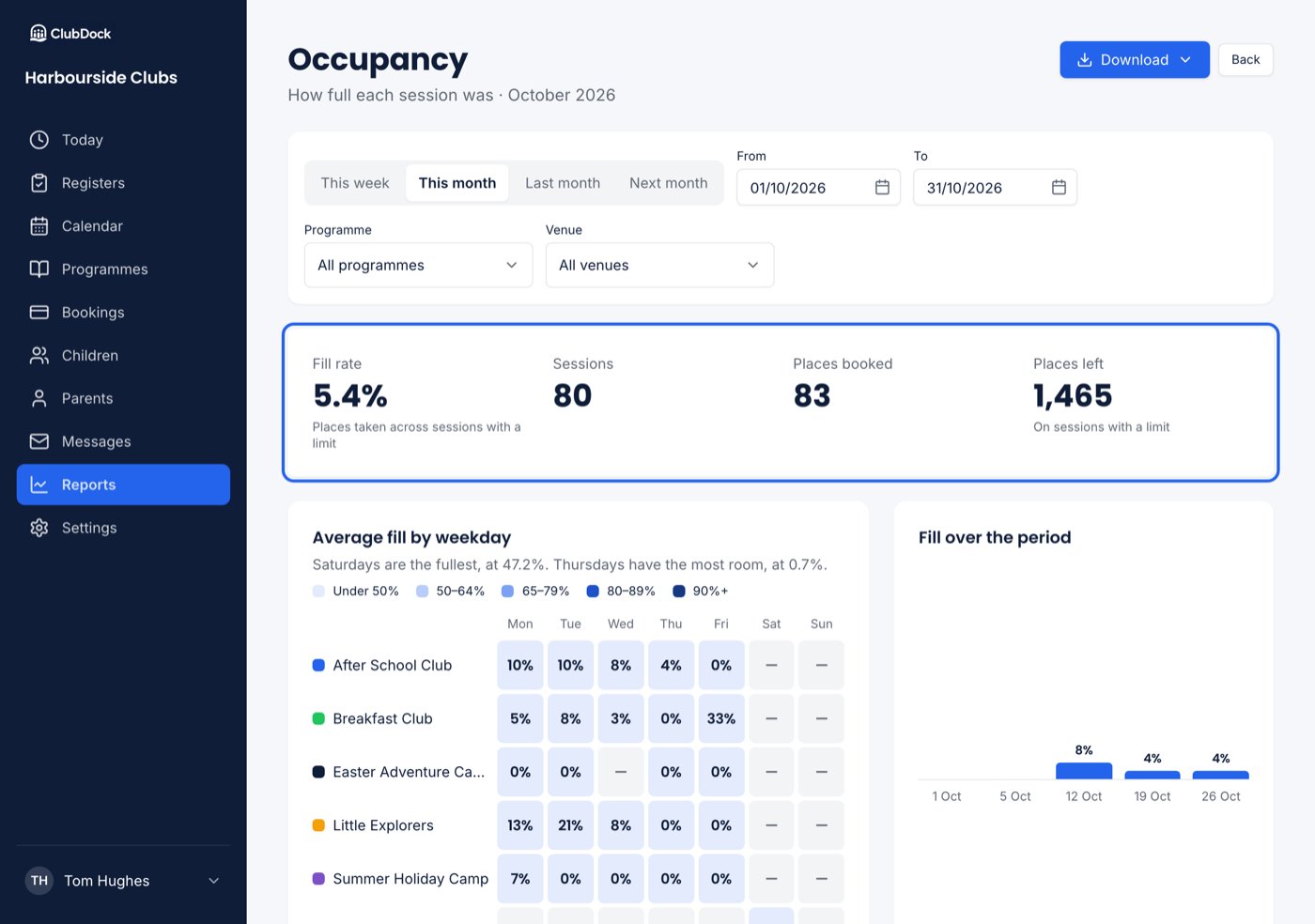1315x924 pixels.
Task: Open the Settings gear icon
Action: point(39,529)
